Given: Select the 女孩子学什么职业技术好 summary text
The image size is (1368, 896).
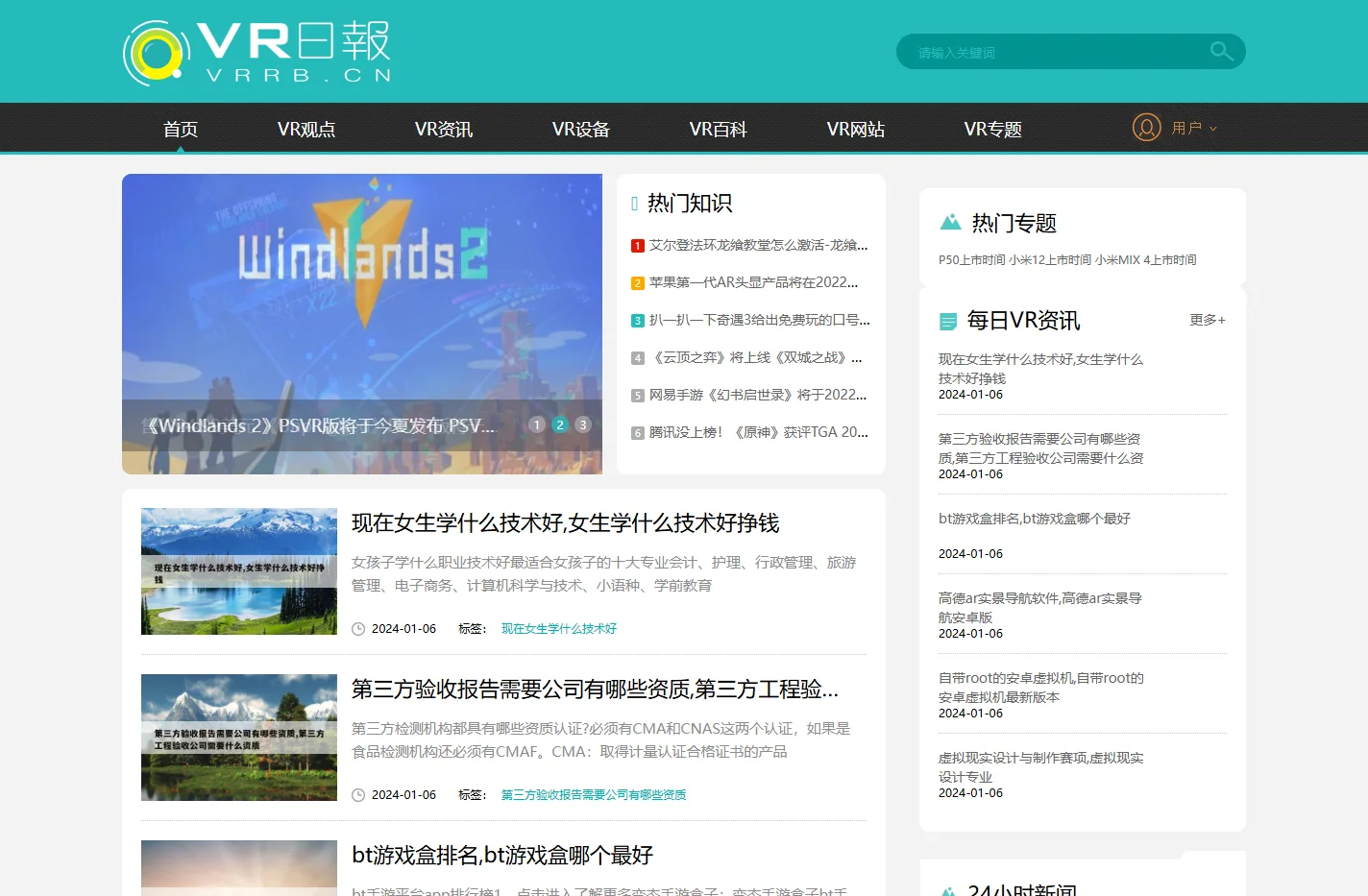Looking at the screenshot, I should click(603, 574).
